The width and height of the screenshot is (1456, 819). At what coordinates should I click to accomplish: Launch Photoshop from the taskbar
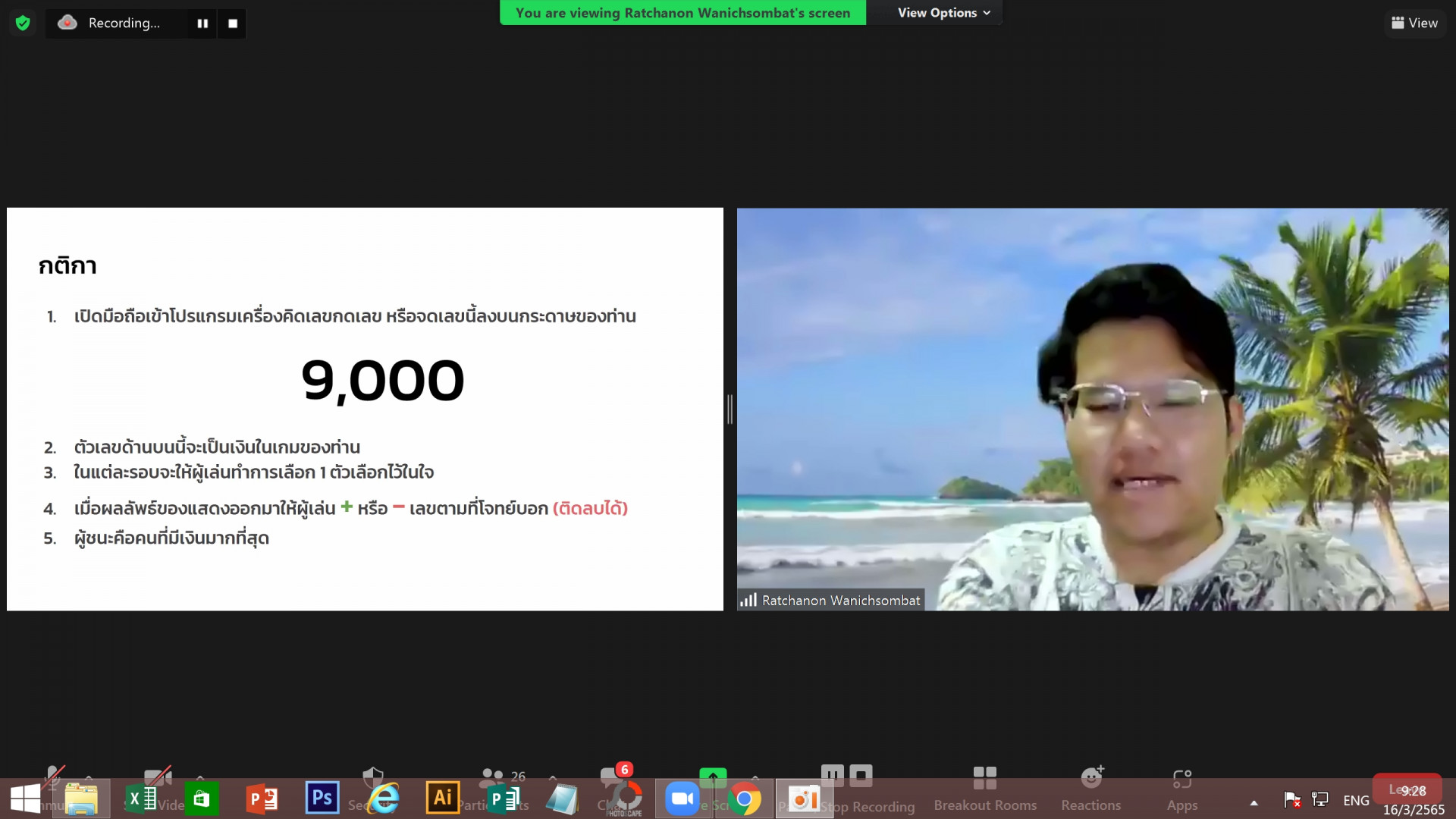[x=322, y=798]
